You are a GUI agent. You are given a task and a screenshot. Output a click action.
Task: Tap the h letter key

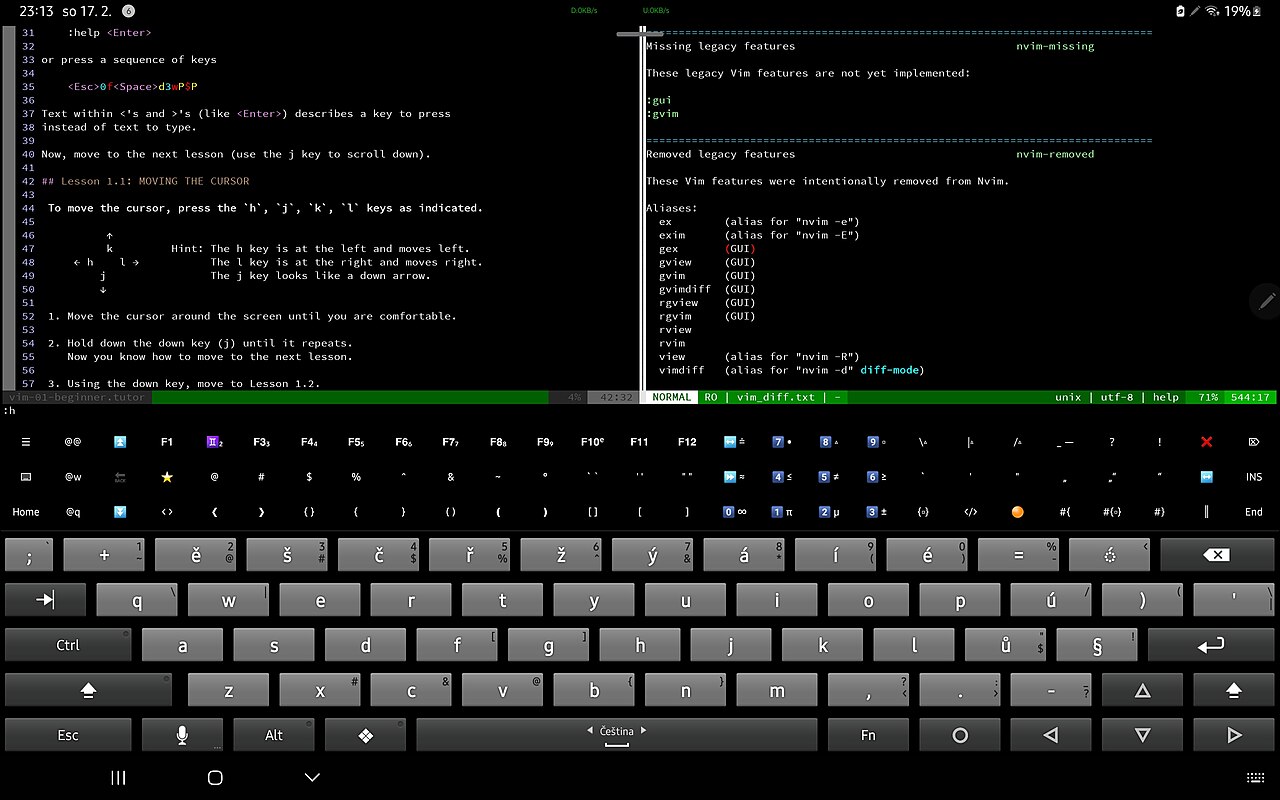click(640, 645)
